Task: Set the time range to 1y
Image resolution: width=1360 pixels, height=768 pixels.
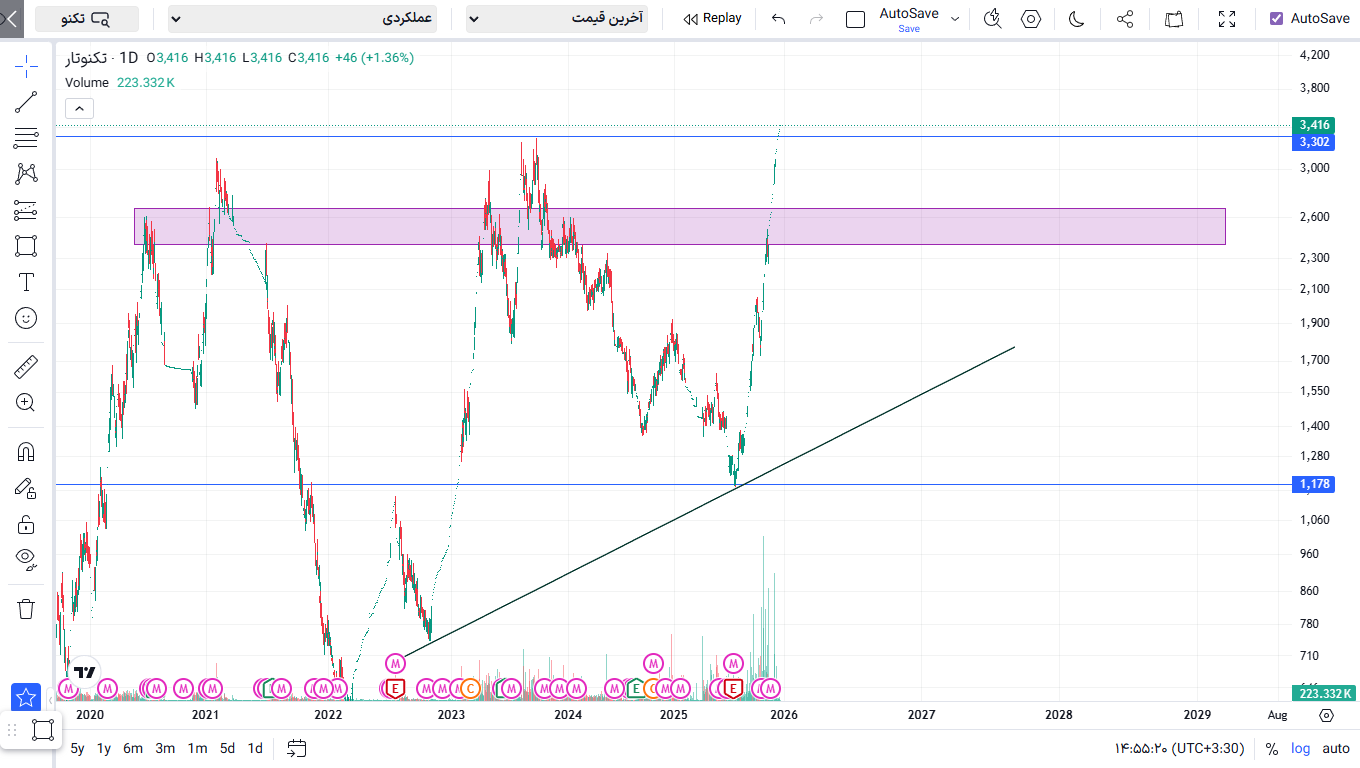Action: click(x=103, y=748)
